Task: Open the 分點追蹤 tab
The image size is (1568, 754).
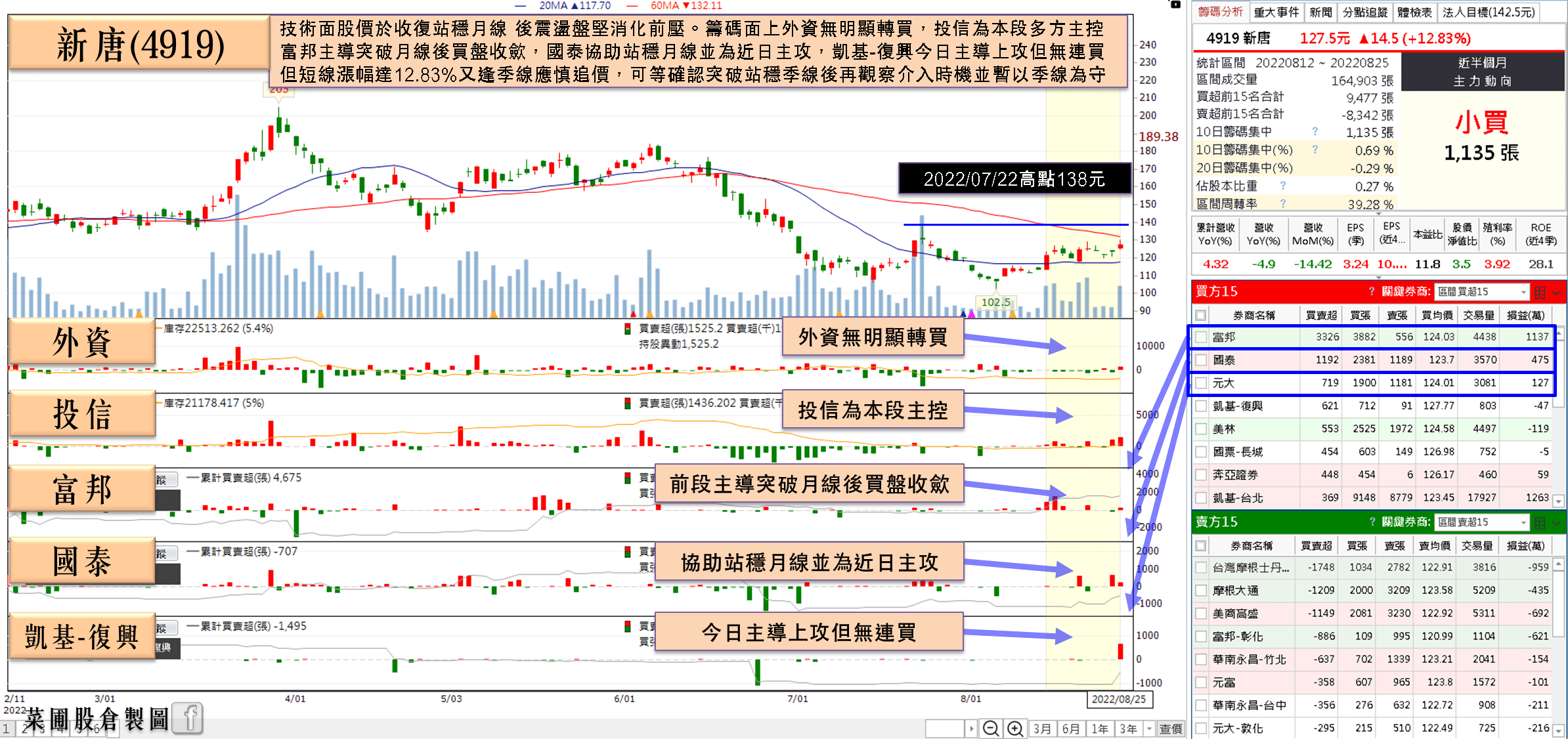Action: click(x=1365, y=12)
